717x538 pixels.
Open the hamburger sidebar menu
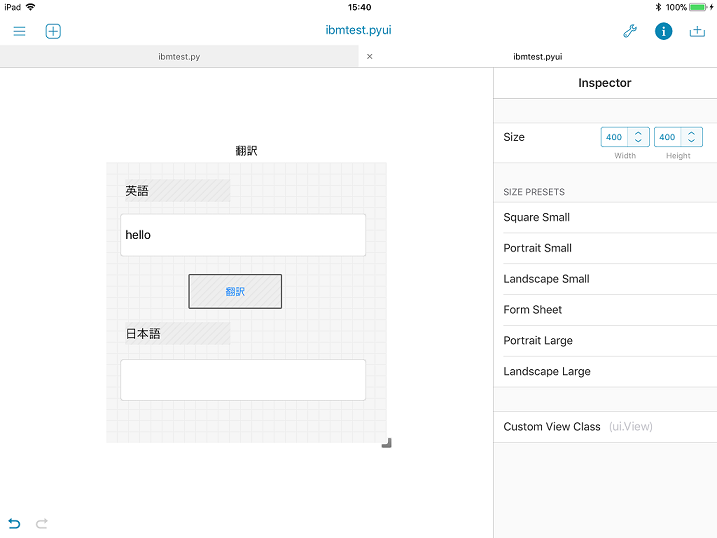point(19,31)
